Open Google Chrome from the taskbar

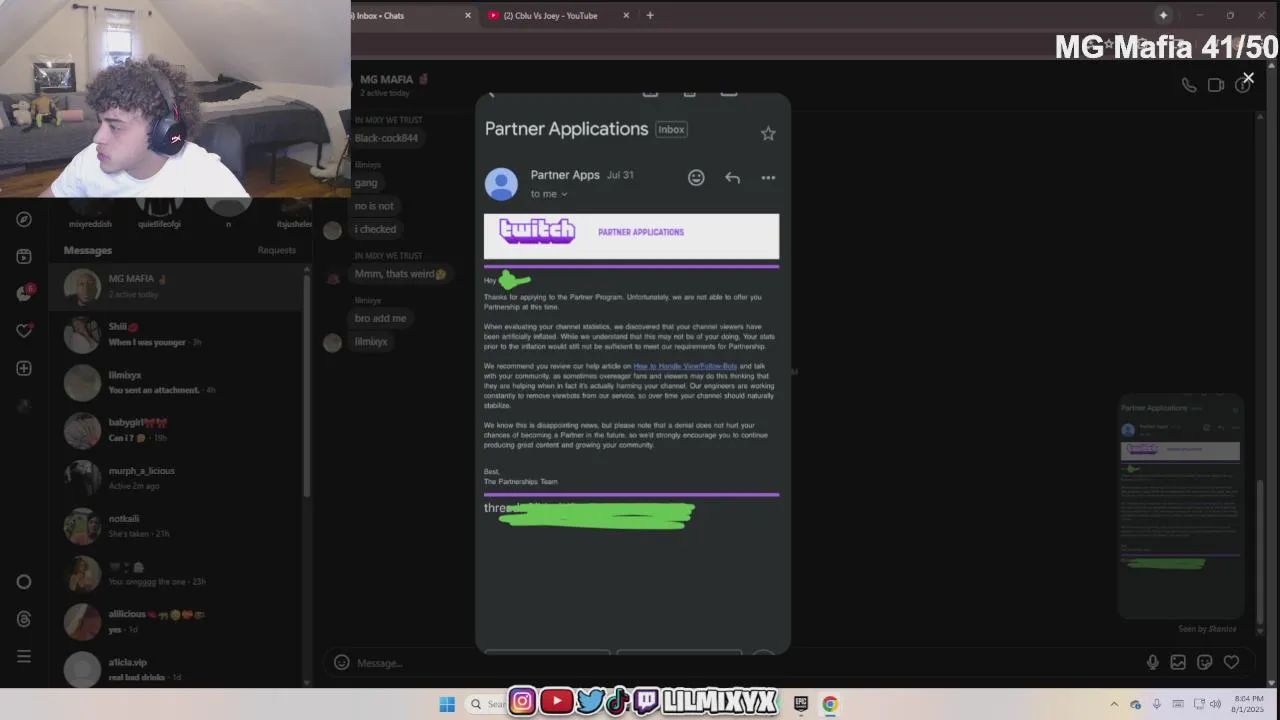830,704
